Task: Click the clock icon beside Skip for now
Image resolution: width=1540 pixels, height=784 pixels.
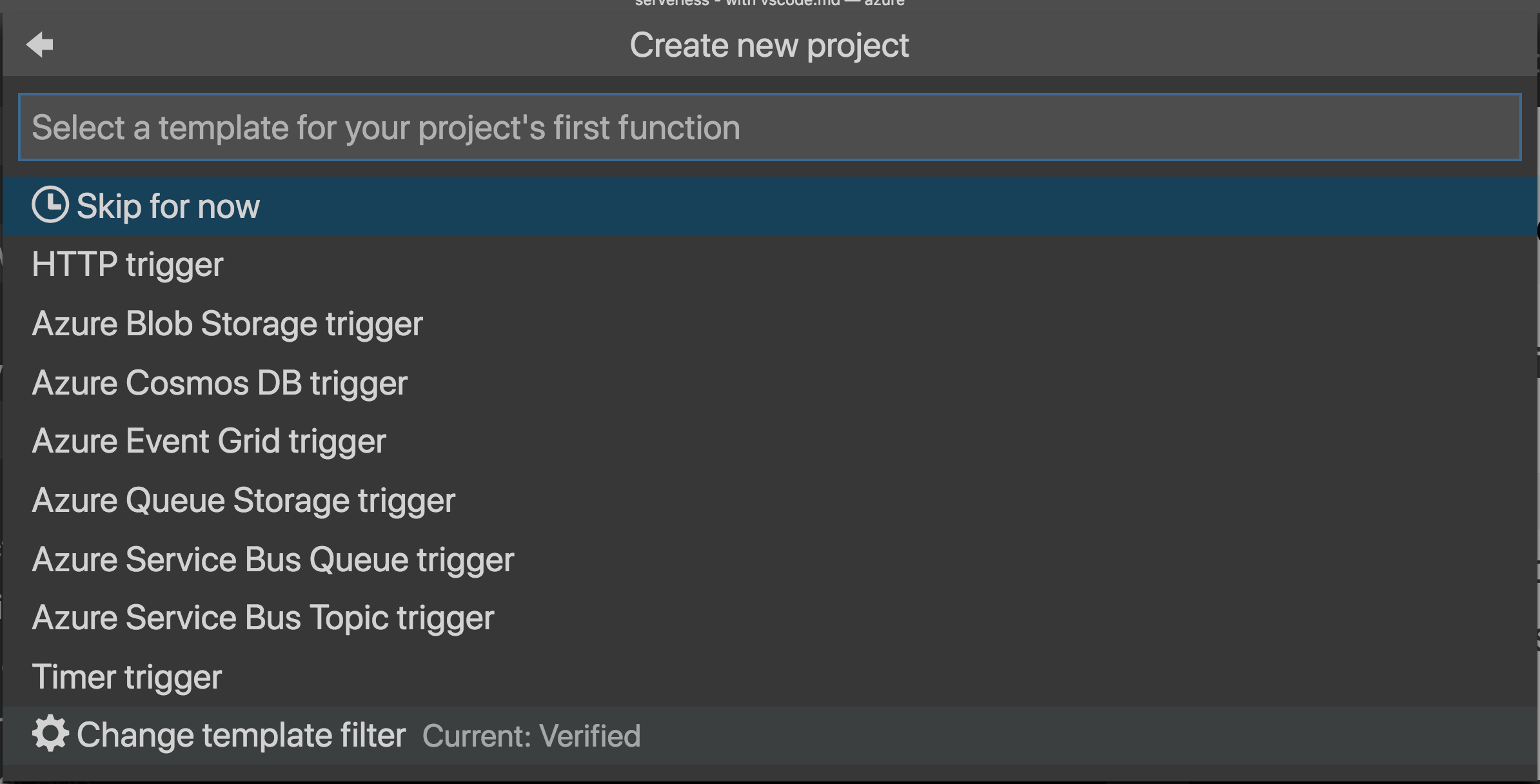Action: 50,205
